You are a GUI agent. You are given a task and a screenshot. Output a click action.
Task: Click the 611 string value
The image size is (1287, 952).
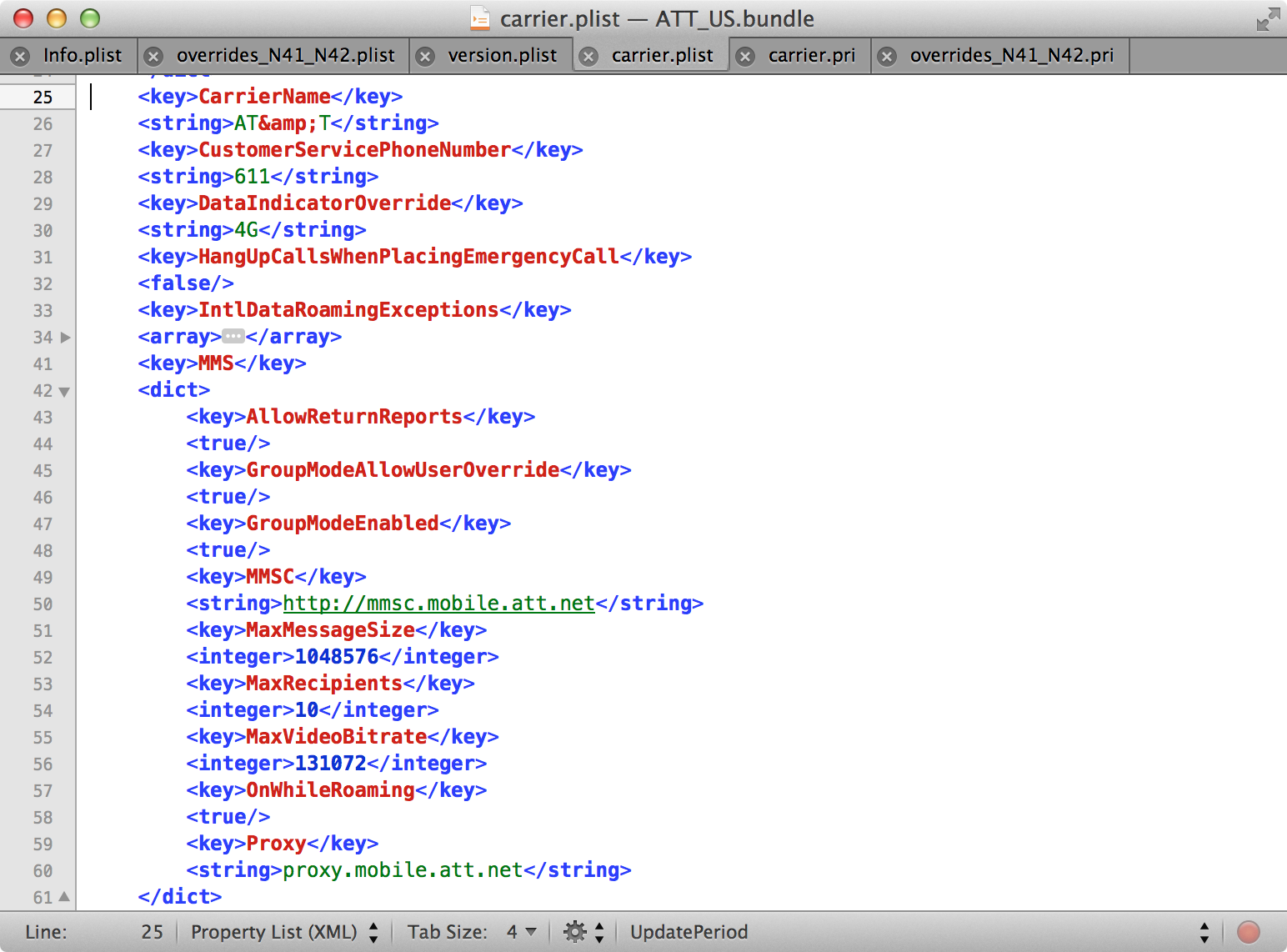(252, 177)
